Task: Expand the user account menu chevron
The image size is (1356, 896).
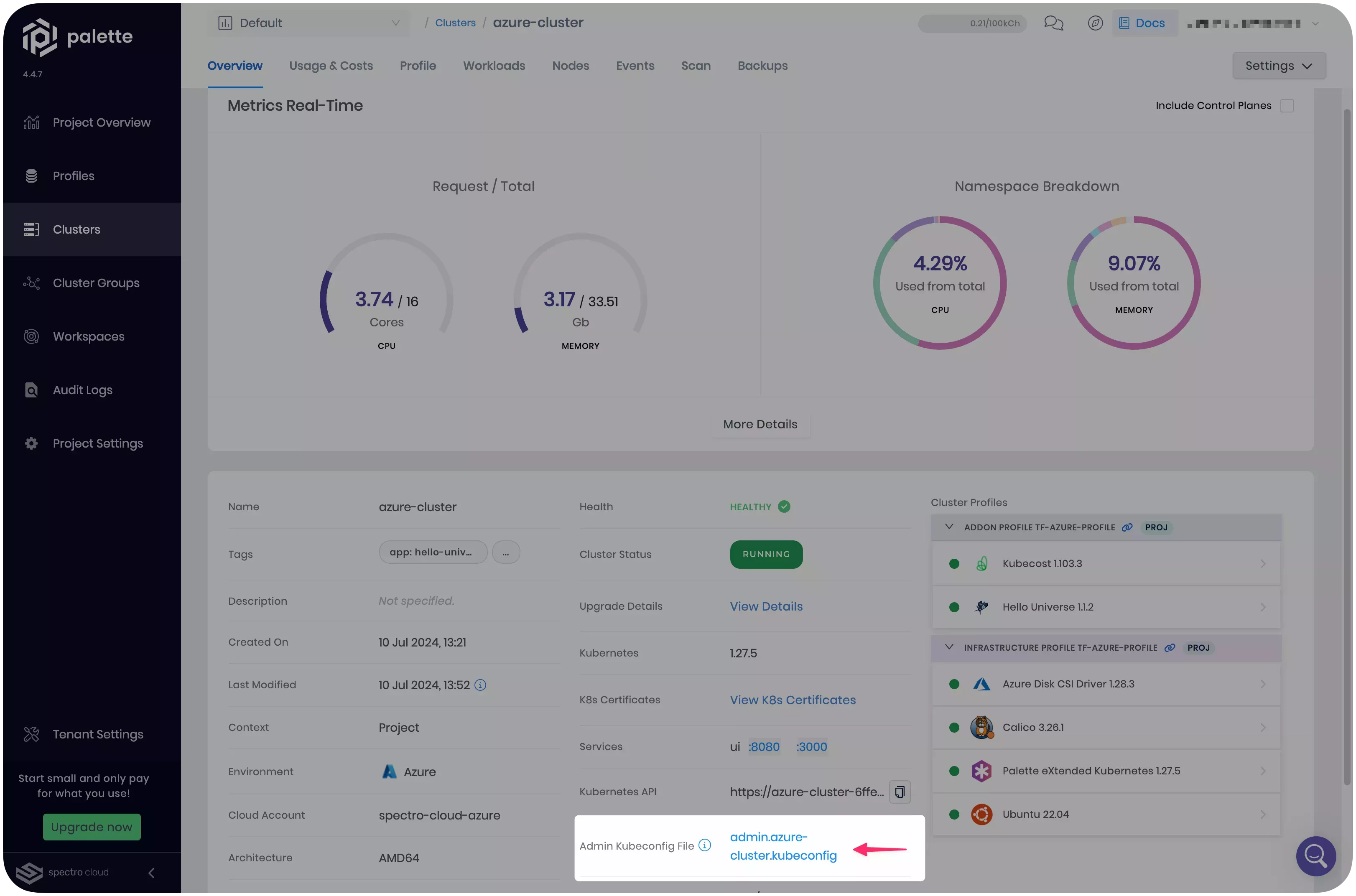Action: tap(1315, 23)
